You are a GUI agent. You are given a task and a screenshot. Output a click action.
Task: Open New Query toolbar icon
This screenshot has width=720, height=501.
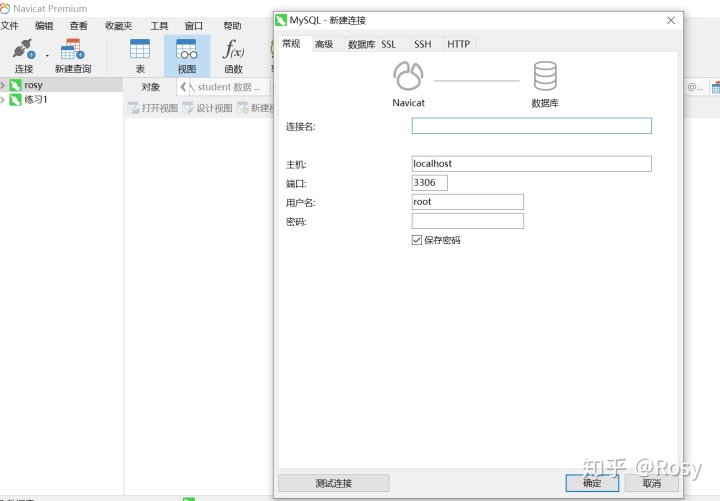(x=73, y=49)
